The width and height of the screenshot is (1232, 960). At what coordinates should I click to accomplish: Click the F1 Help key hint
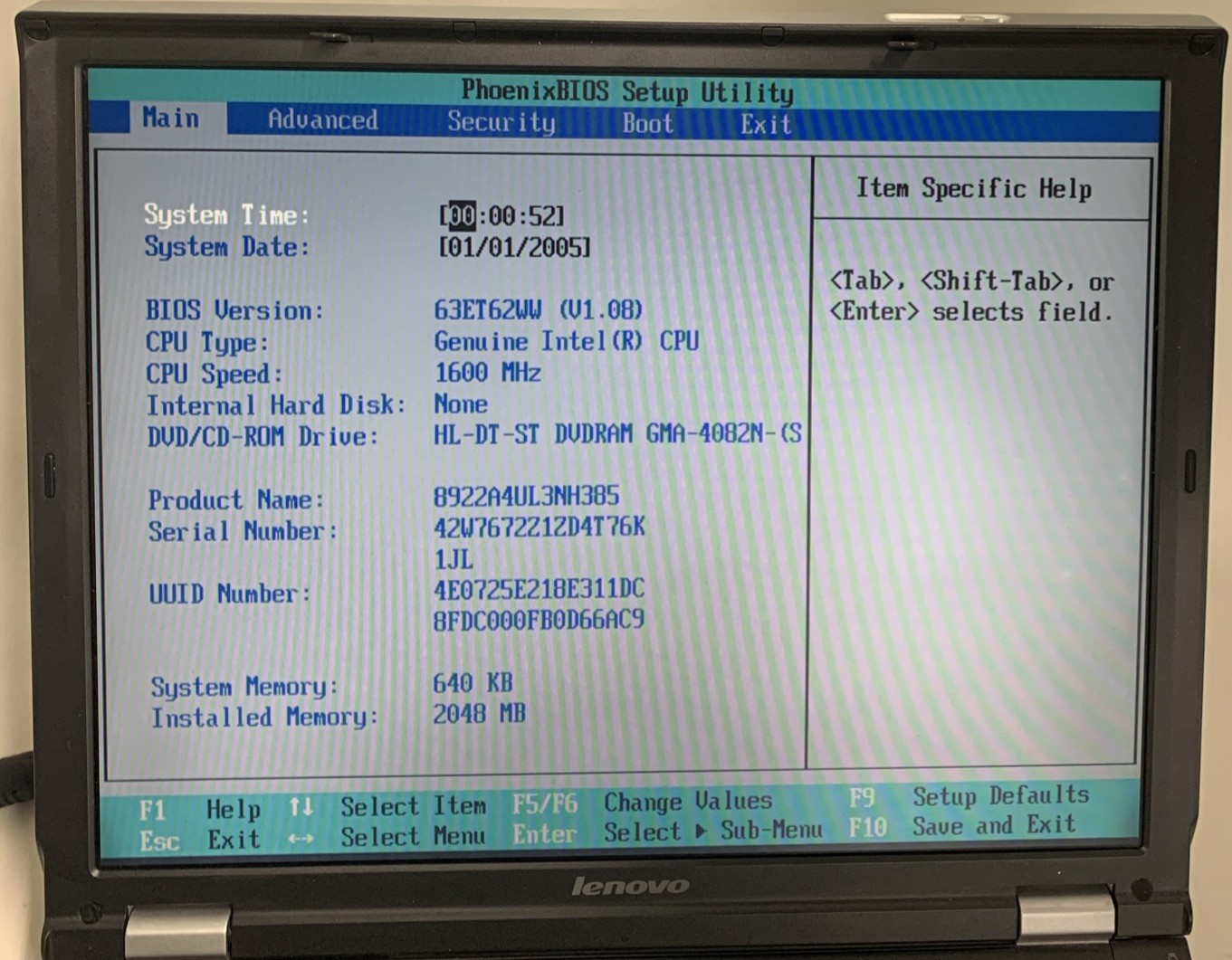[x=201, y=809]
